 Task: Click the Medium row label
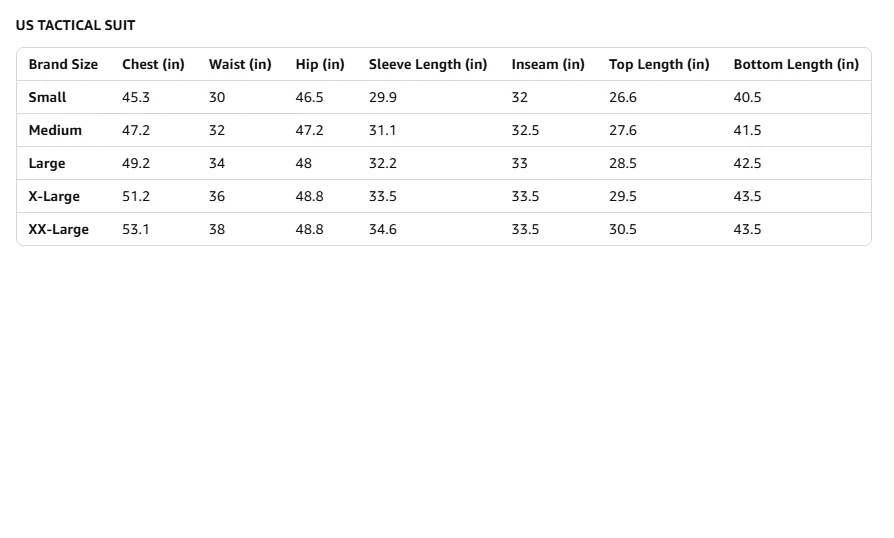55,130
